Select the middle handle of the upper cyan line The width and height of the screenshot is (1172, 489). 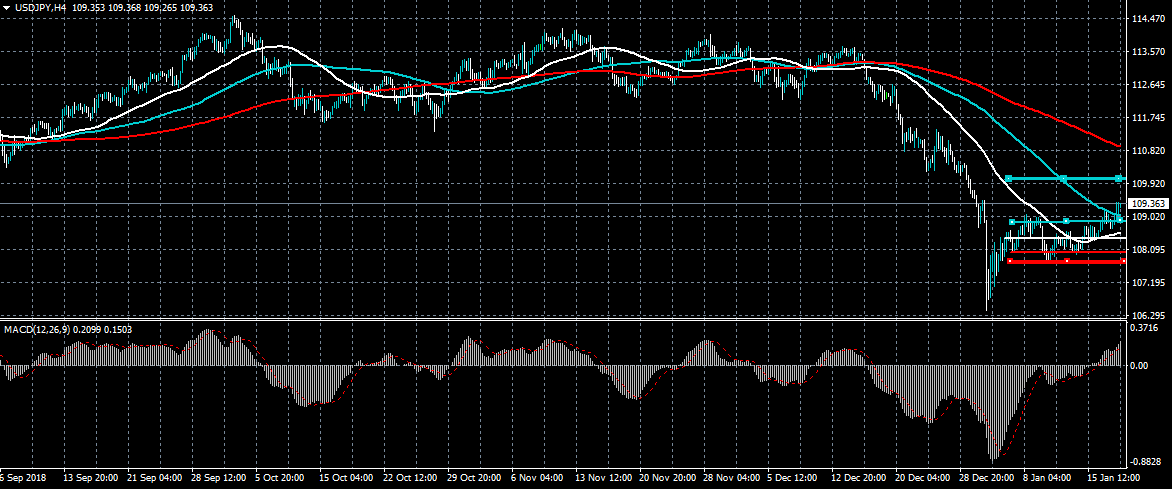pos(1064,178)
